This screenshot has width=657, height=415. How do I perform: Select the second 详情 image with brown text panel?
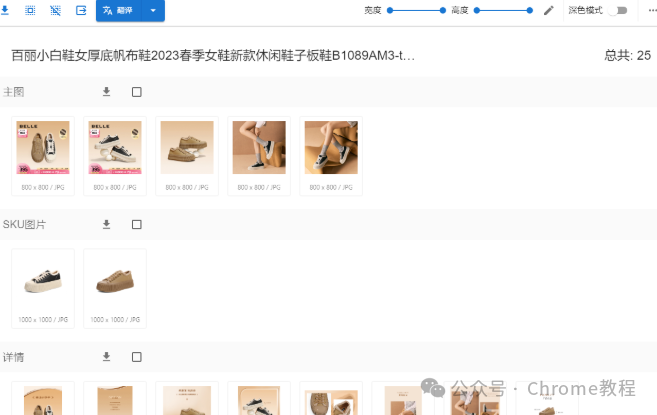[115, 400]
